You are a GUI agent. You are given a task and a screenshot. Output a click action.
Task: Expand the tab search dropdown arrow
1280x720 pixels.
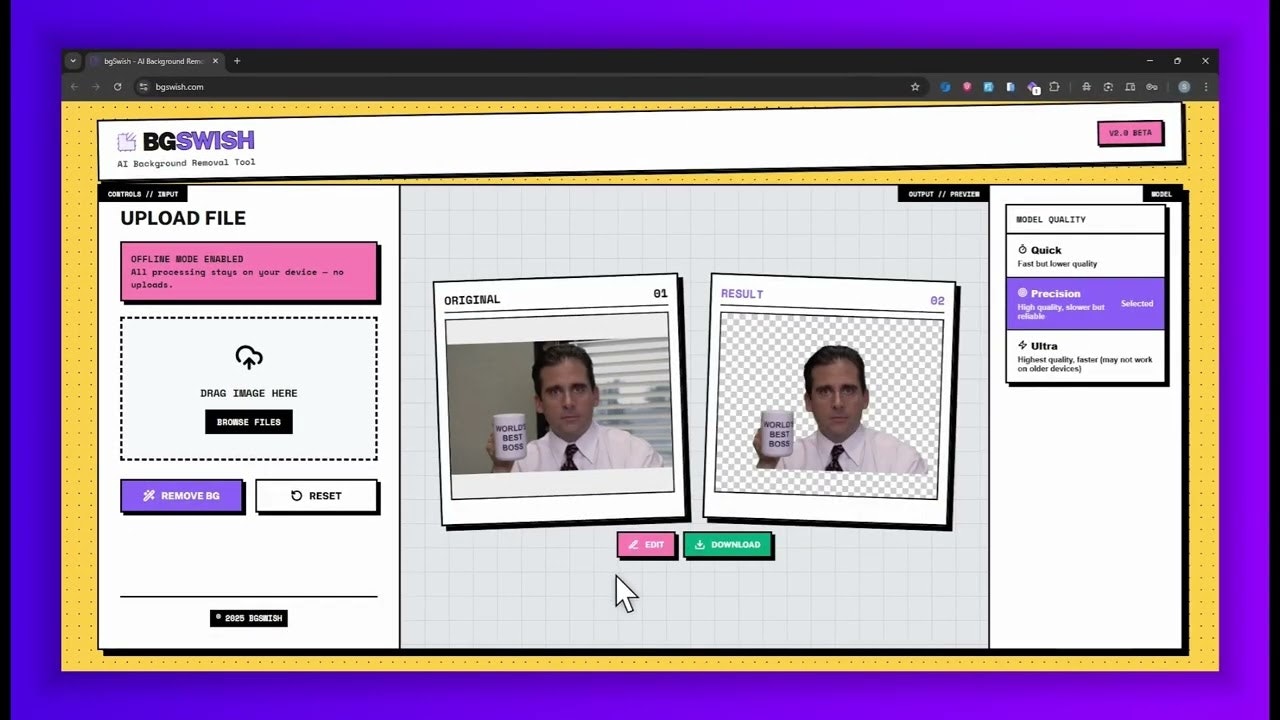coord(73,61)
